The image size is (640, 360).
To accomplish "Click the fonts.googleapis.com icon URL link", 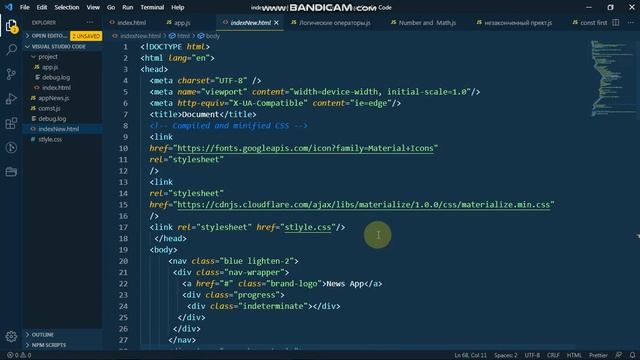I will click(305, 148).
